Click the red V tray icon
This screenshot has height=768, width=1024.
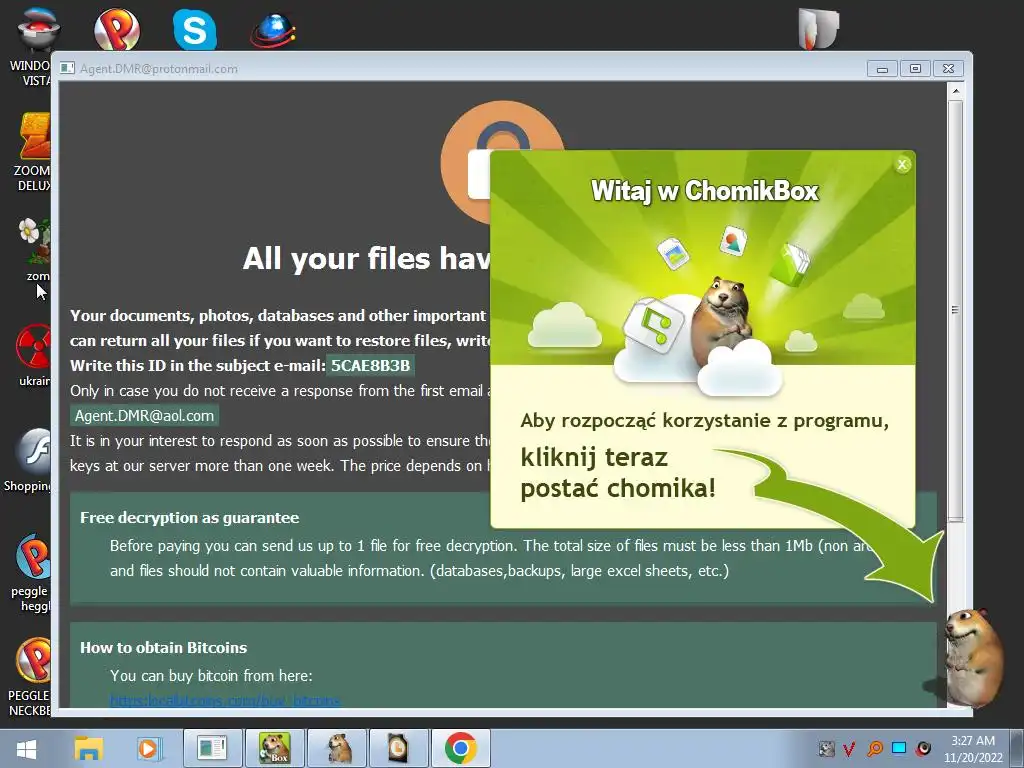pyautogui.click(x=849, y=749)
